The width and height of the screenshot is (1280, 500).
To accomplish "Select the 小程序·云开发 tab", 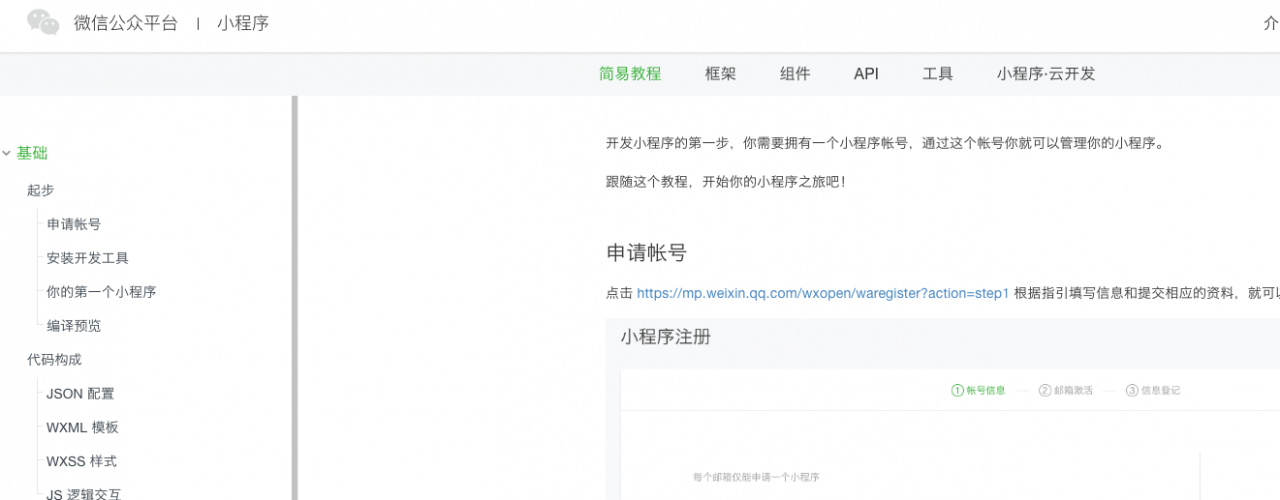I will (1046, 74).
